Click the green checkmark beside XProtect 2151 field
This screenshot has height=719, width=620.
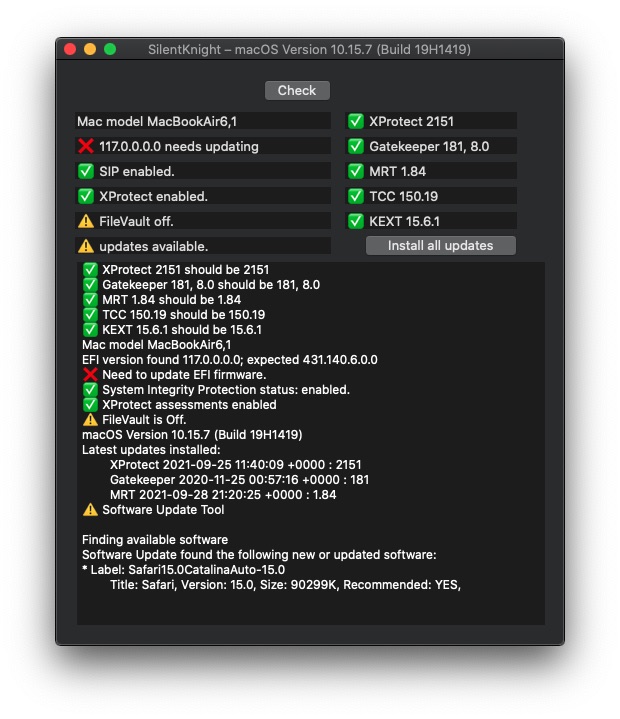[356, 122]
